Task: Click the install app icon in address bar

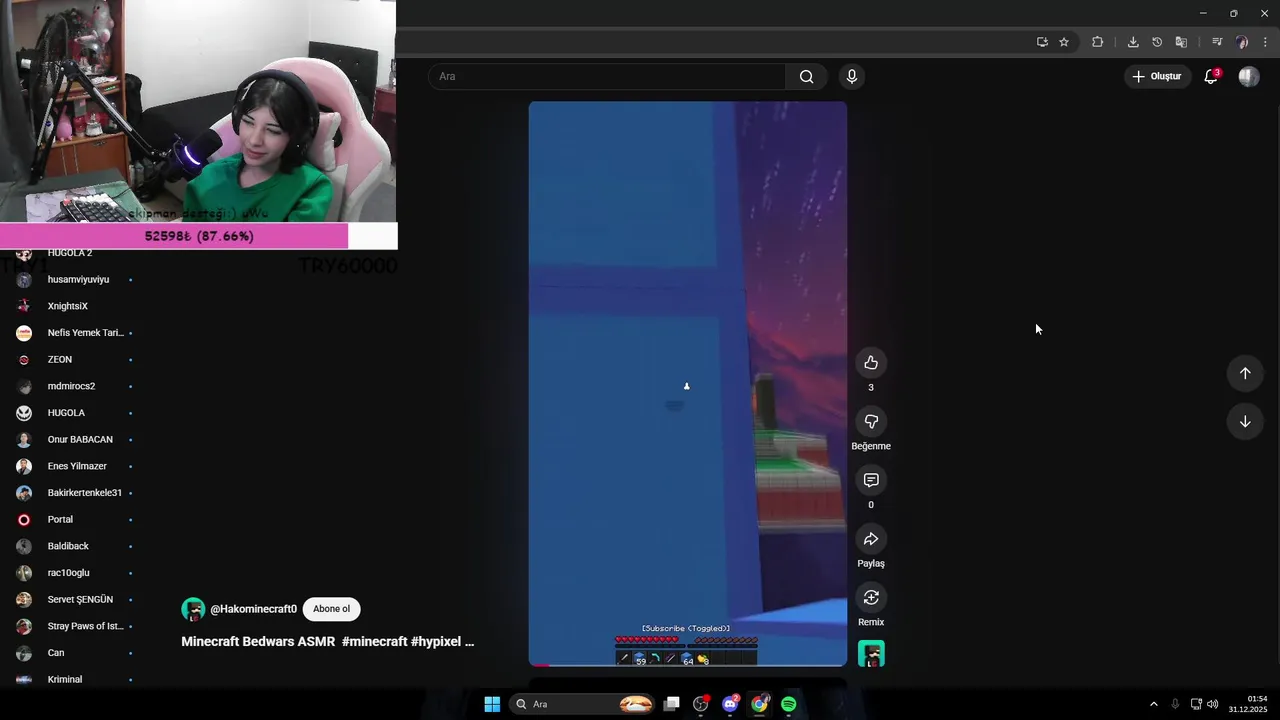Action: tap(1042, 42)
